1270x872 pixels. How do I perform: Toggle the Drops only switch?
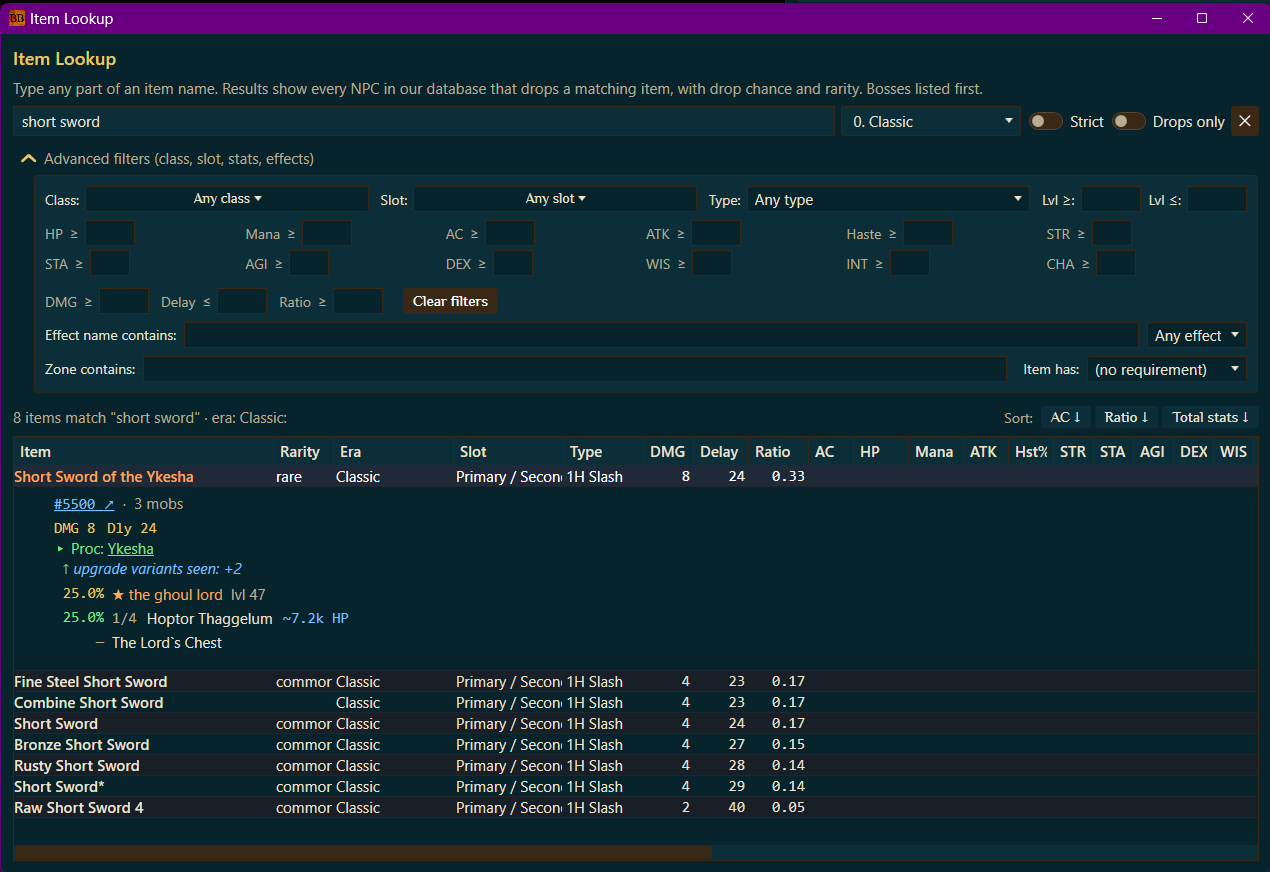(1129, 121)
